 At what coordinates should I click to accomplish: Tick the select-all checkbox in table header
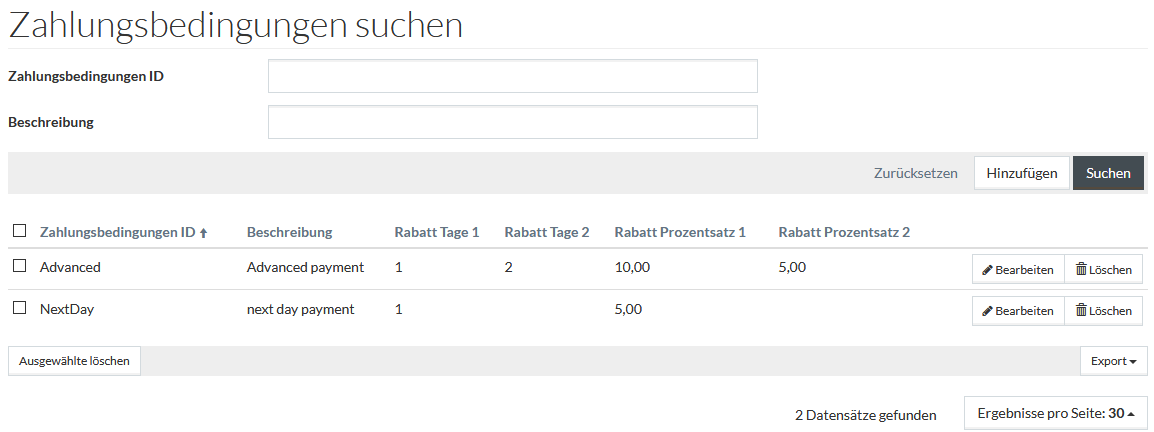click(20, 231)
